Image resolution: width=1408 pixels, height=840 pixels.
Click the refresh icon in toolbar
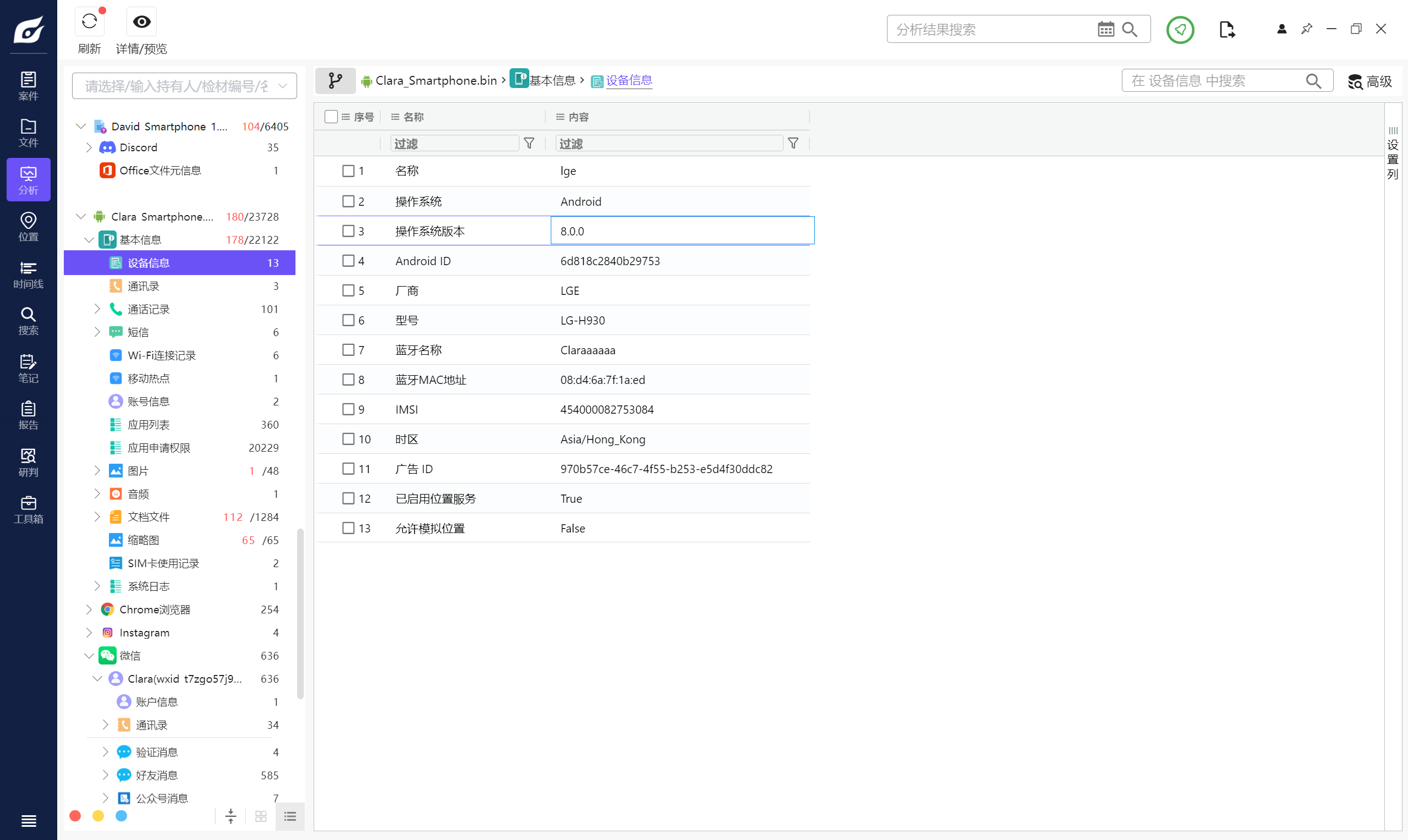tap(90, 21)
